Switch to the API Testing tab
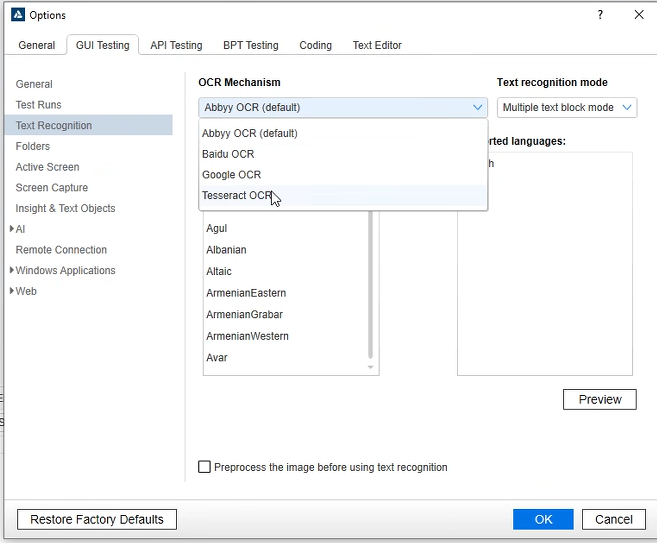Screen dimensions: 657x543 click(176, 45)
